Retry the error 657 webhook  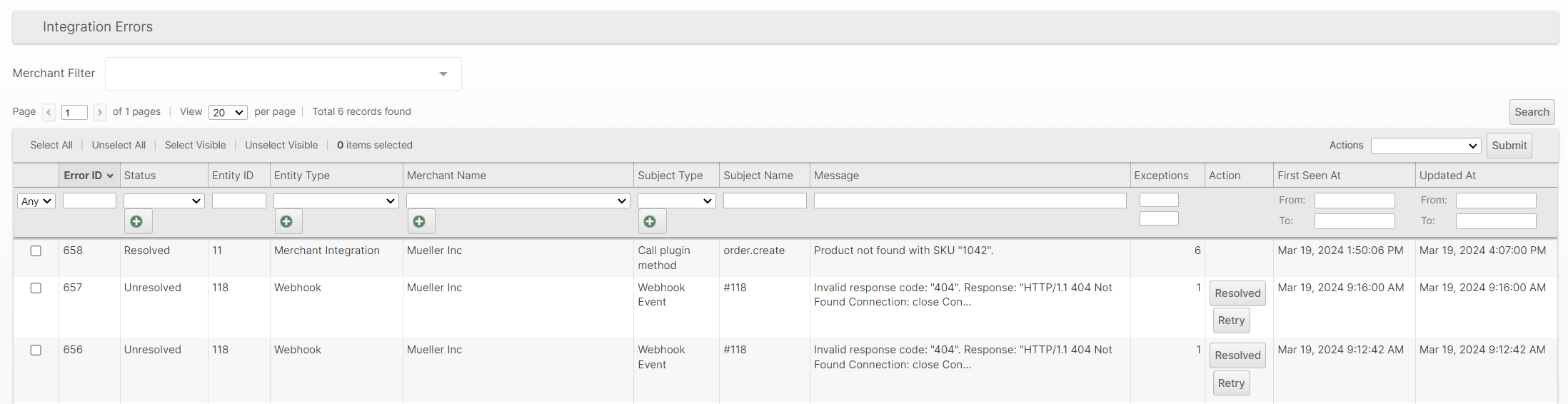[1231, 321]
